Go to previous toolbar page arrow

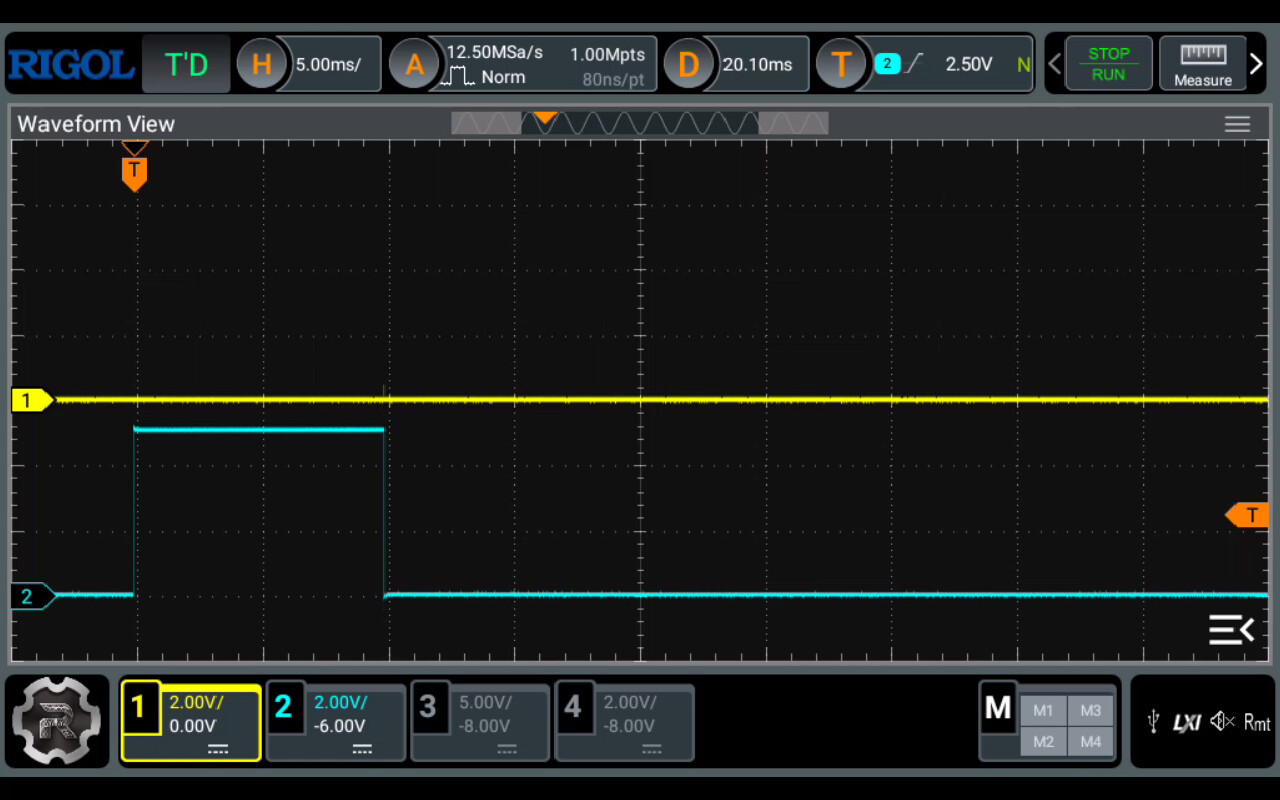pyautogui.click(x=1054, y=65)
